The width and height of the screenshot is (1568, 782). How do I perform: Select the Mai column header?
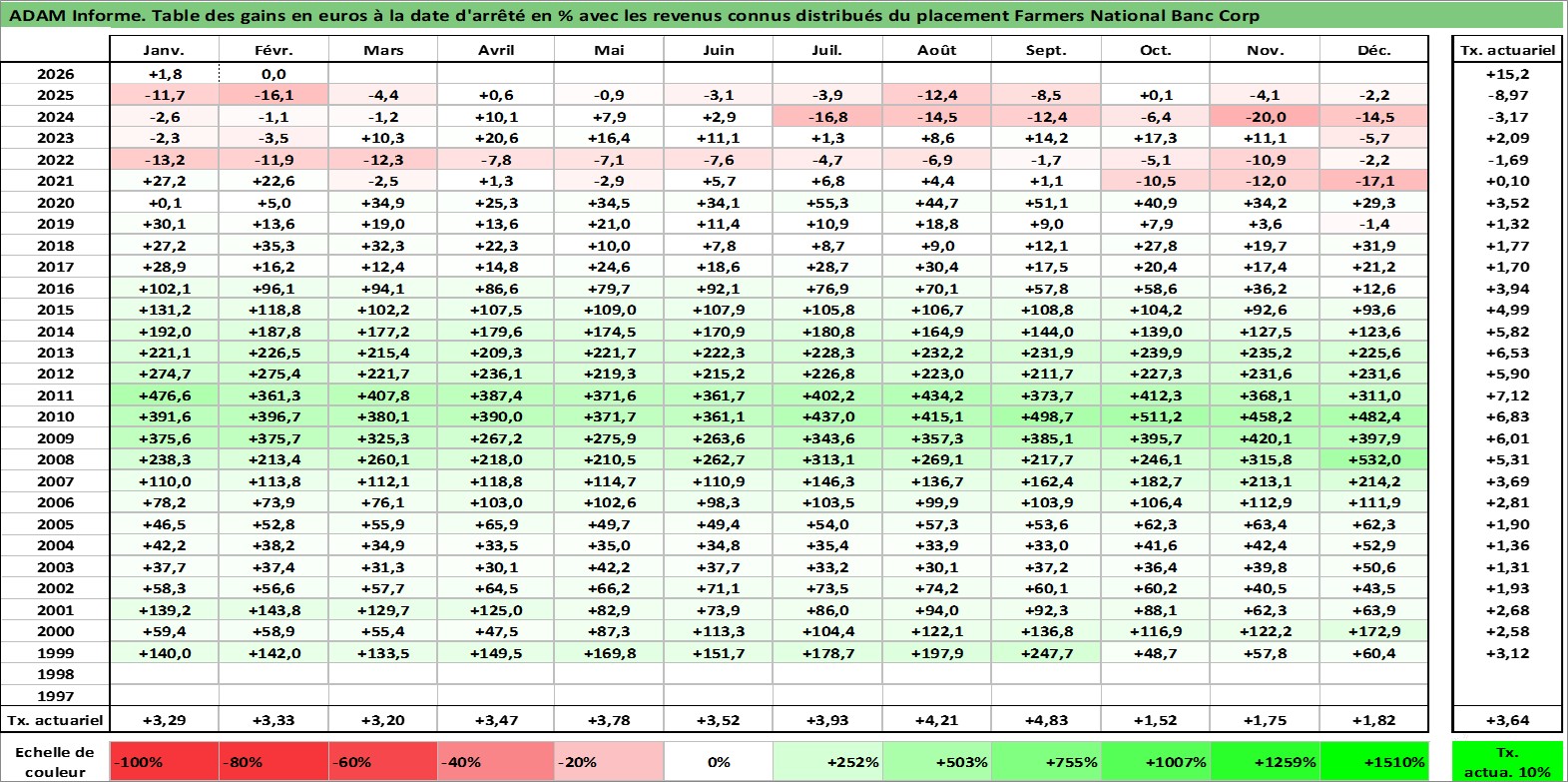tap(609, 50)
